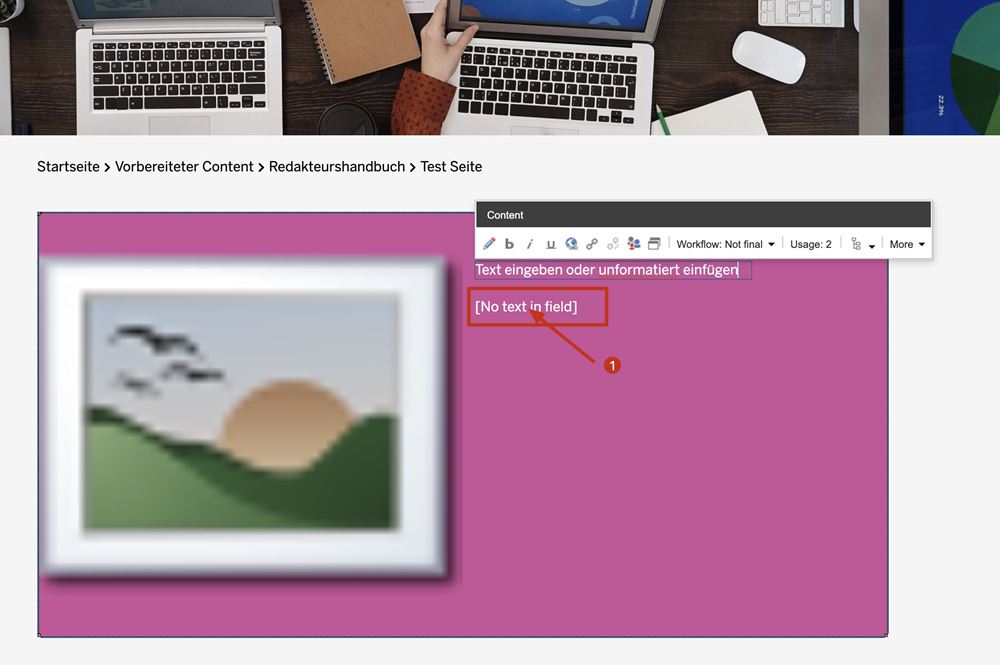The height and width of the screenshot is (665, 1000).
Task: Click the 'Text eingeben oder unformatiert einfügen' field
Action: coord(611,270)
